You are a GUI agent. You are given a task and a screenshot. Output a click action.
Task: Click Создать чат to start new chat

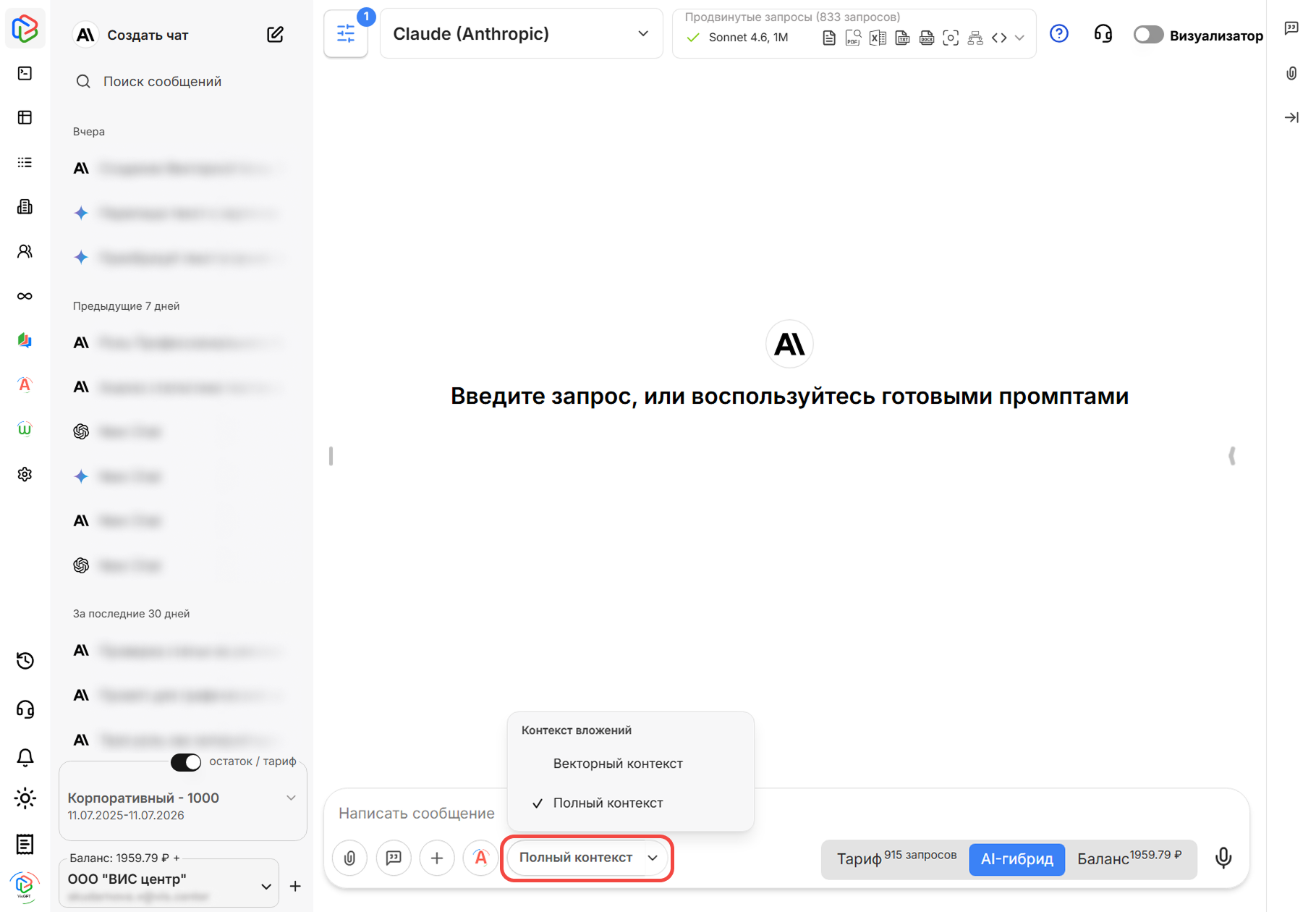(x=147, y=34)
